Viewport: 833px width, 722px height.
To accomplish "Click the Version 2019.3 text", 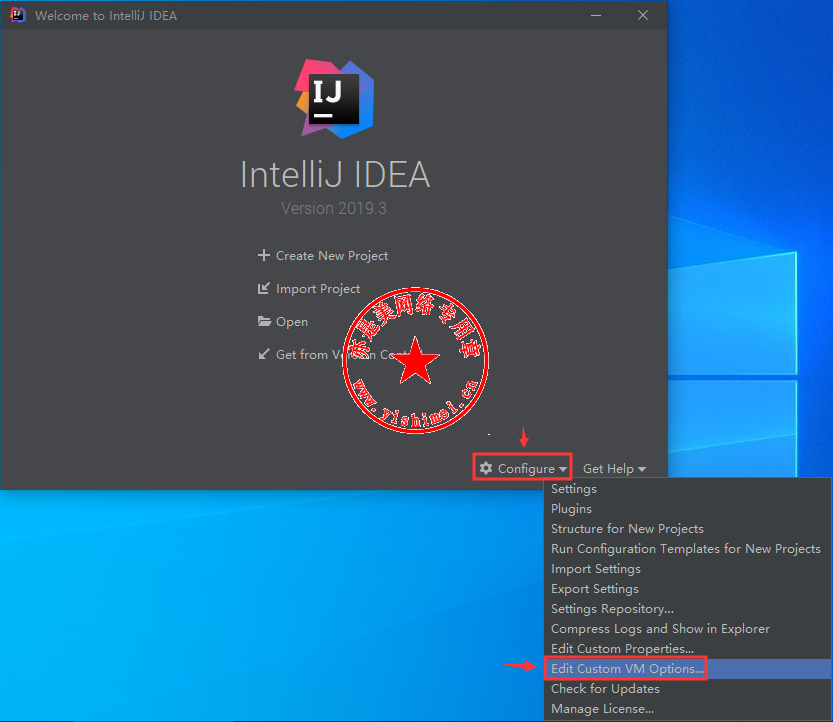I will (x=334, y=208).
